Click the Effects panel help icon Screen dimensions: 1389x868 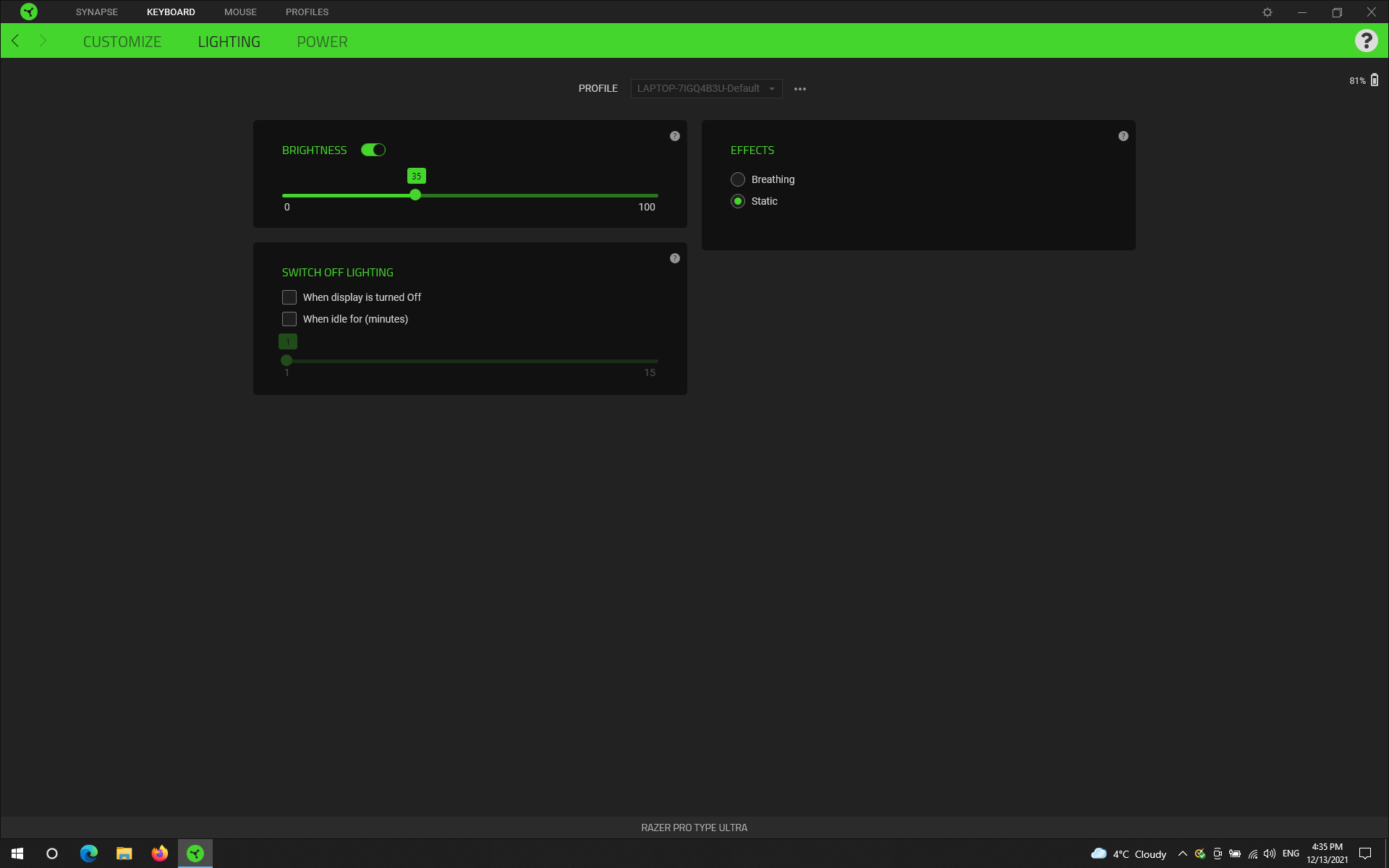1123,136
